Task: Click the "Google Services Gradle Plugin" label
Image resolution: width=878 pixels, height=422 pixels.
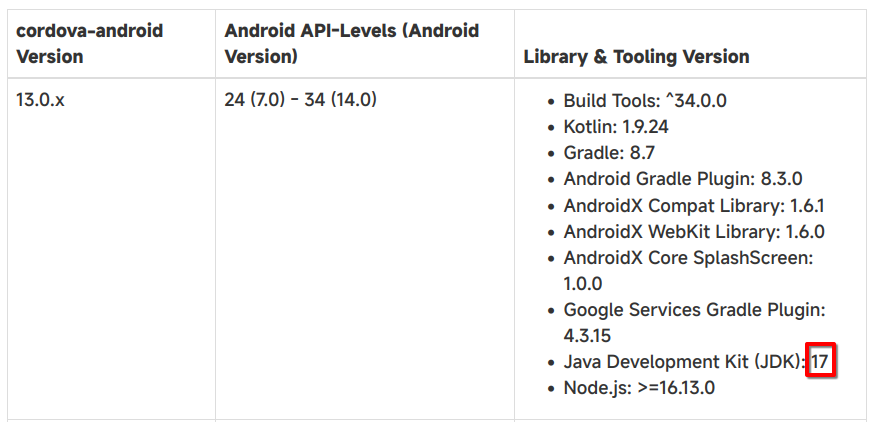Action: 693,310
